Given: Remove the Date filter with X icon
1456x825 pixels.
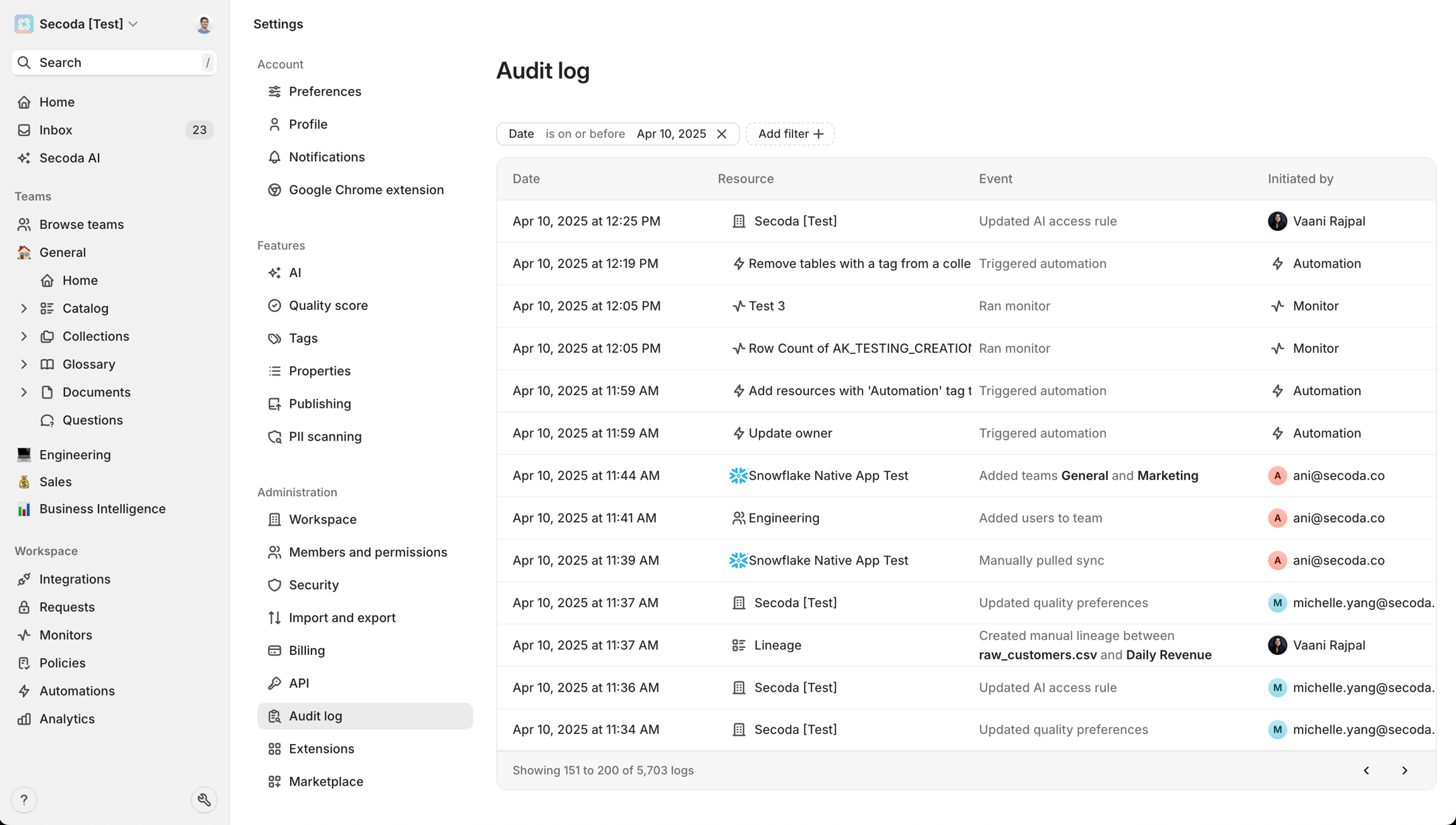Looking at the screenshot, I should [x=722, y=134].
